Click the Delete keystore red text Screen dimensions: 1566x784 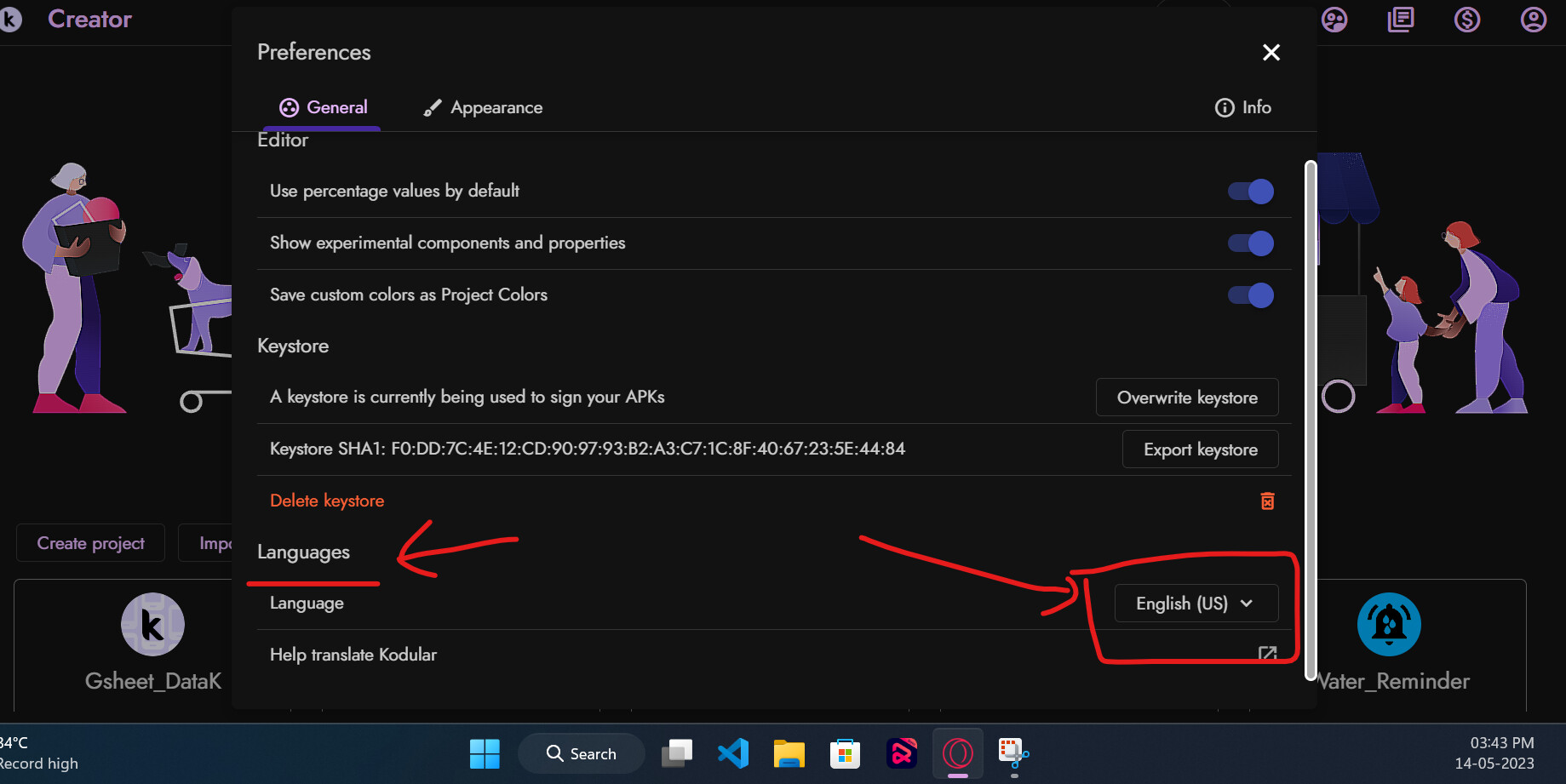tap(327, 501)
